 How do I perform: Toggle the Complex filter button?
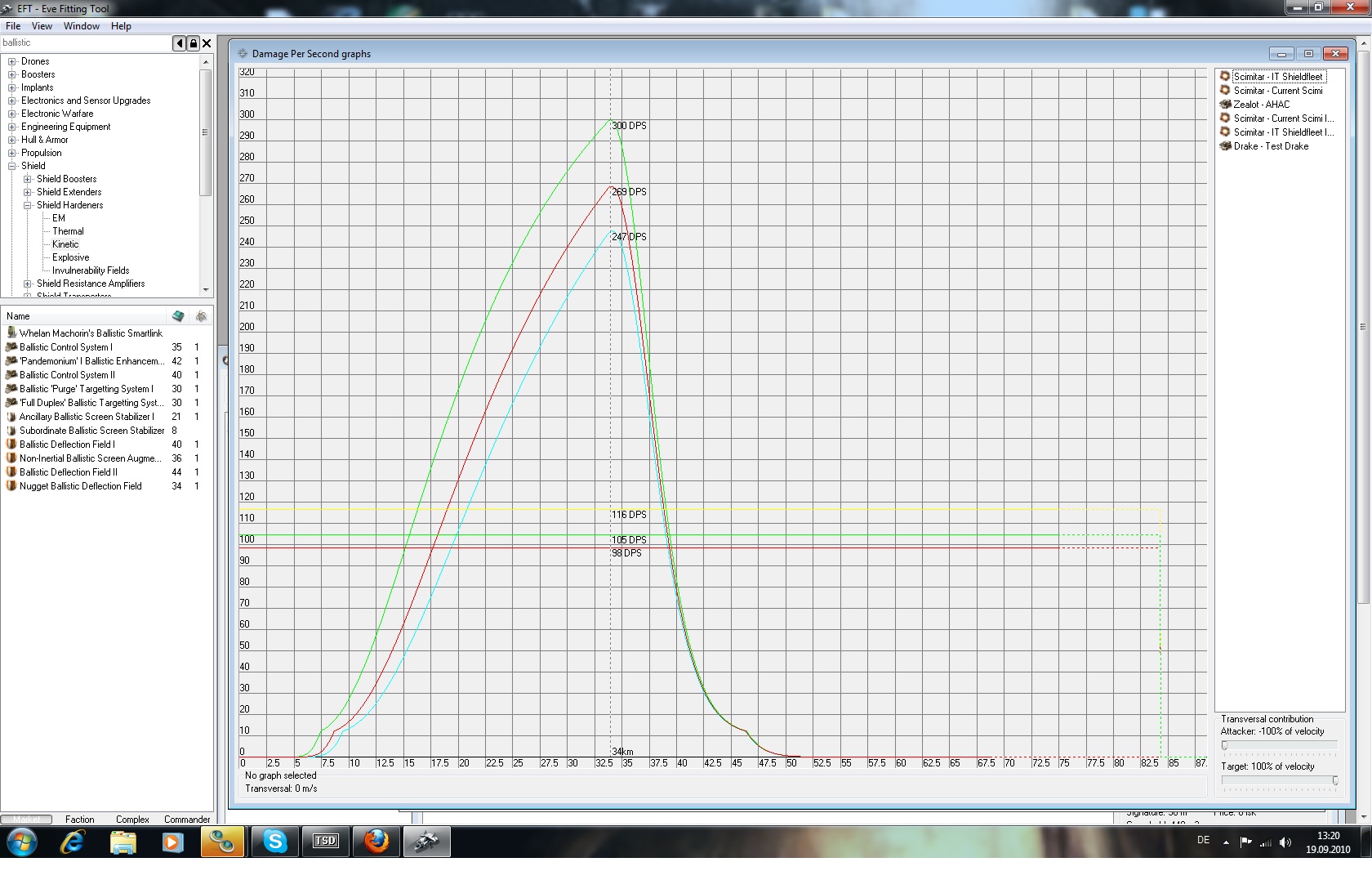click(132, 820)
